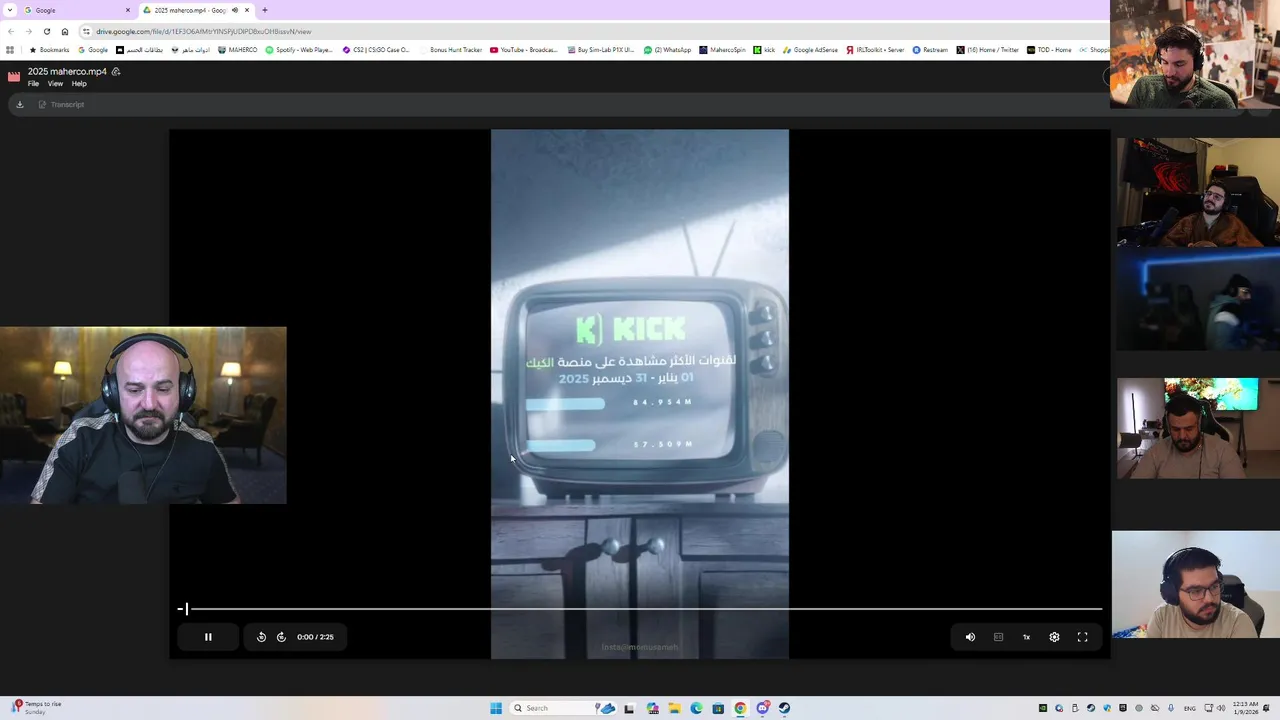This screenshot has width=1280, height=720.
Task: Open Microsoft Store from taskbar
Action: click(x=718, y=708)
